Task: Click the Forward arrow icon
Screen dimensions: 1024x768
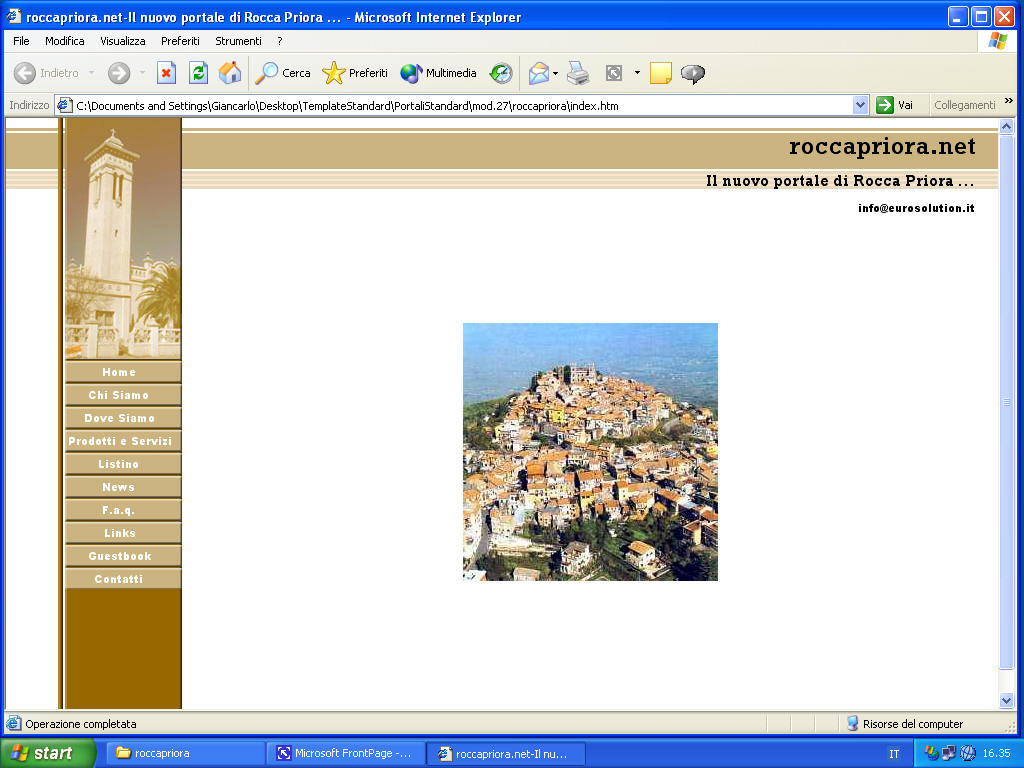Action: (x=119, y=73)
